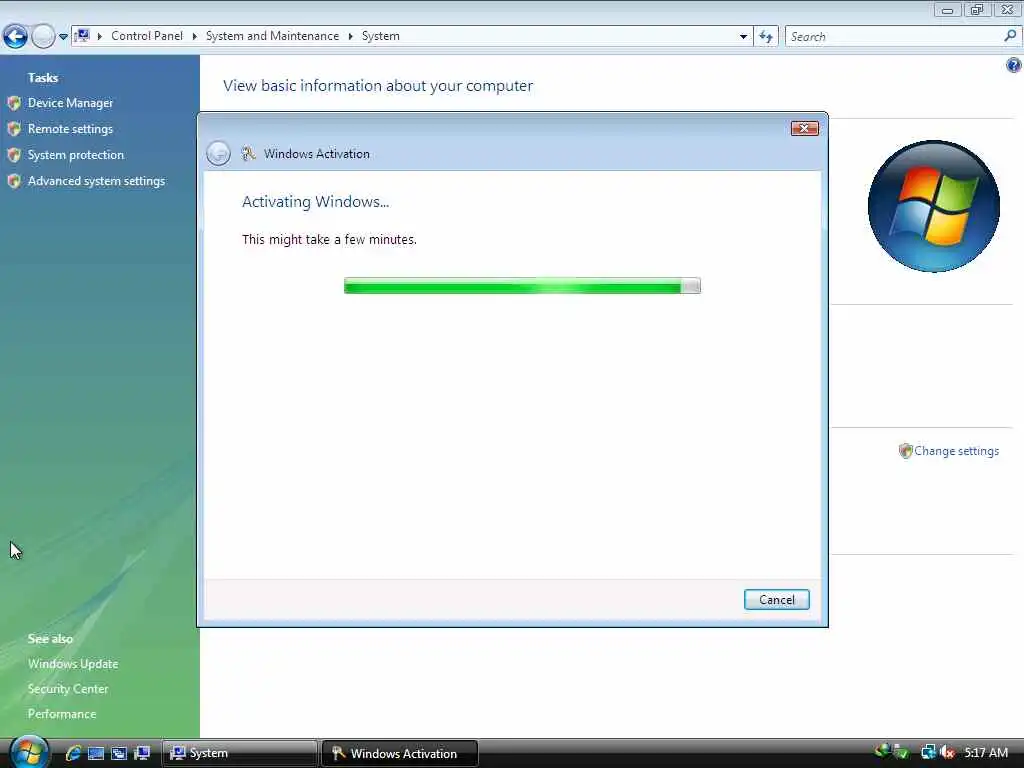Open recent pages dropdown arrow
This screenshot has height=768, width=1024.
[x=63, y=37]
